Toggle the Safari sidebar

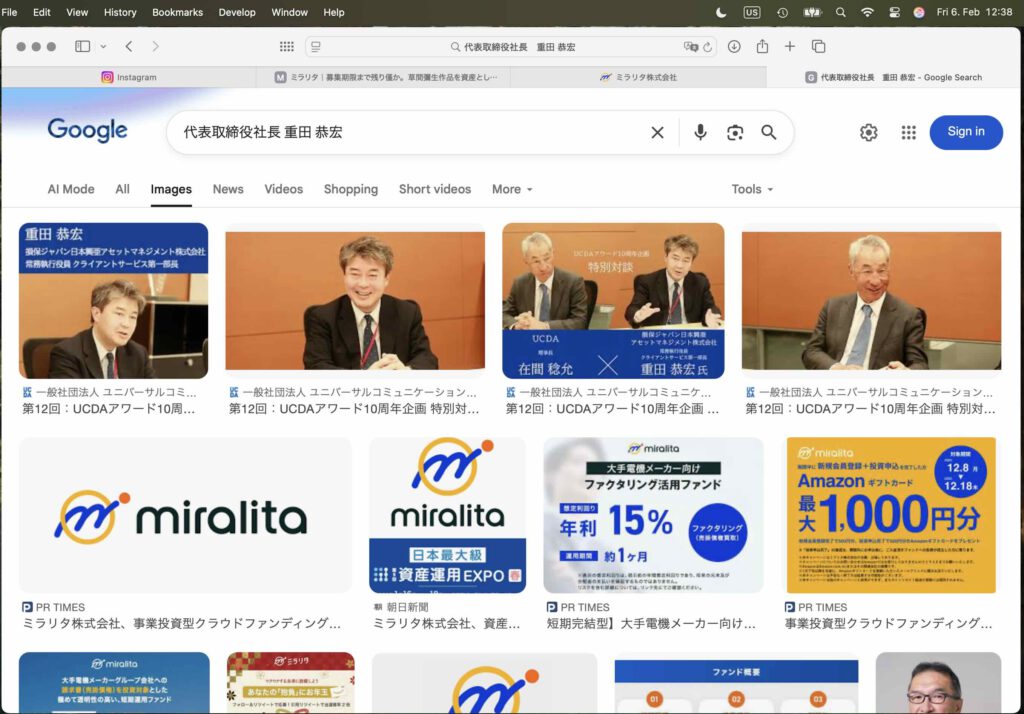[x=82, y=47]
